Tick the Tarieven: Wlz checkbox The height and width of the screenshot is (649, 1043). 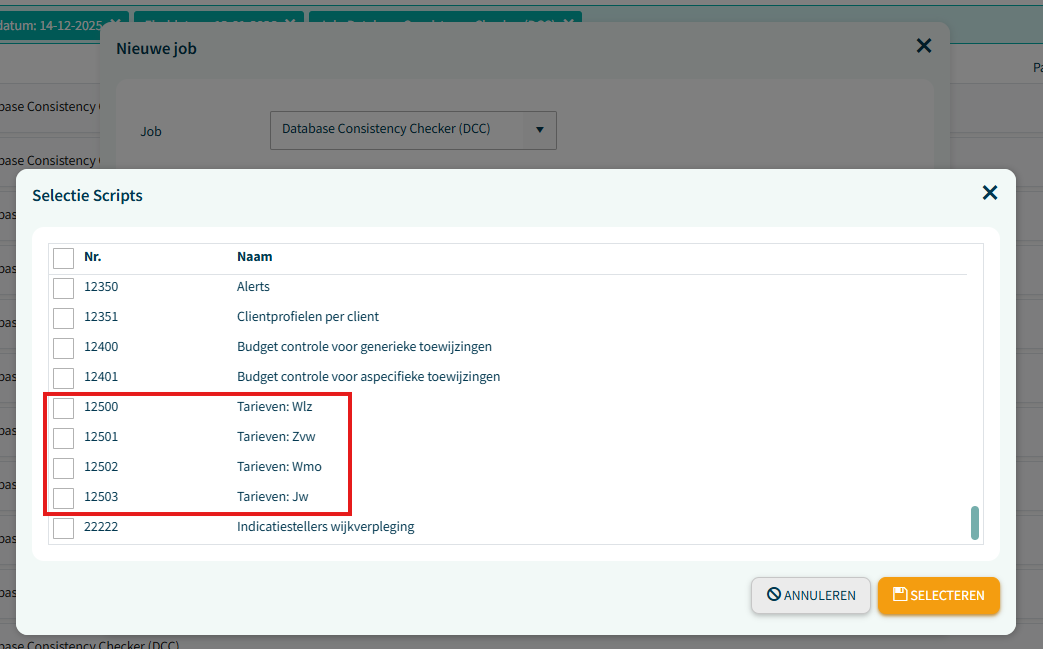coord(64,408)
